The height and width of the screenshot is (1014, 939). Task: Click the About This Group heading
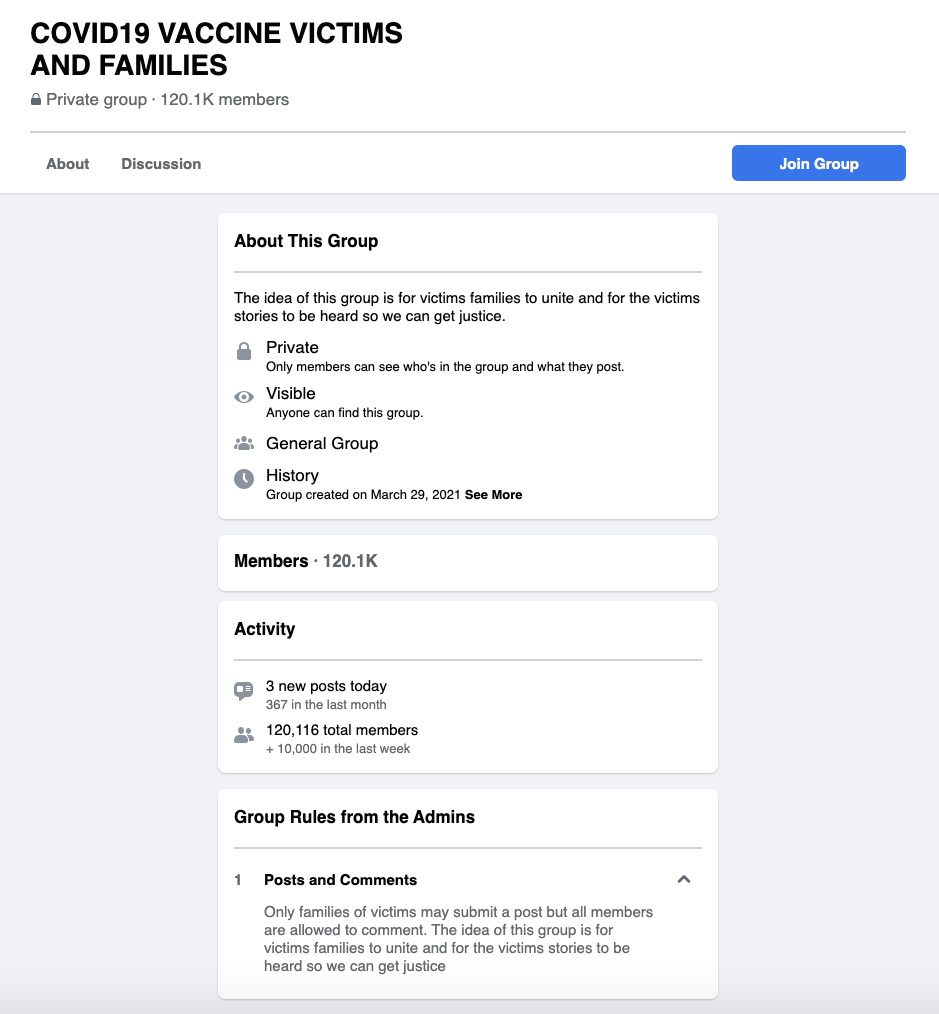point(306,241)
